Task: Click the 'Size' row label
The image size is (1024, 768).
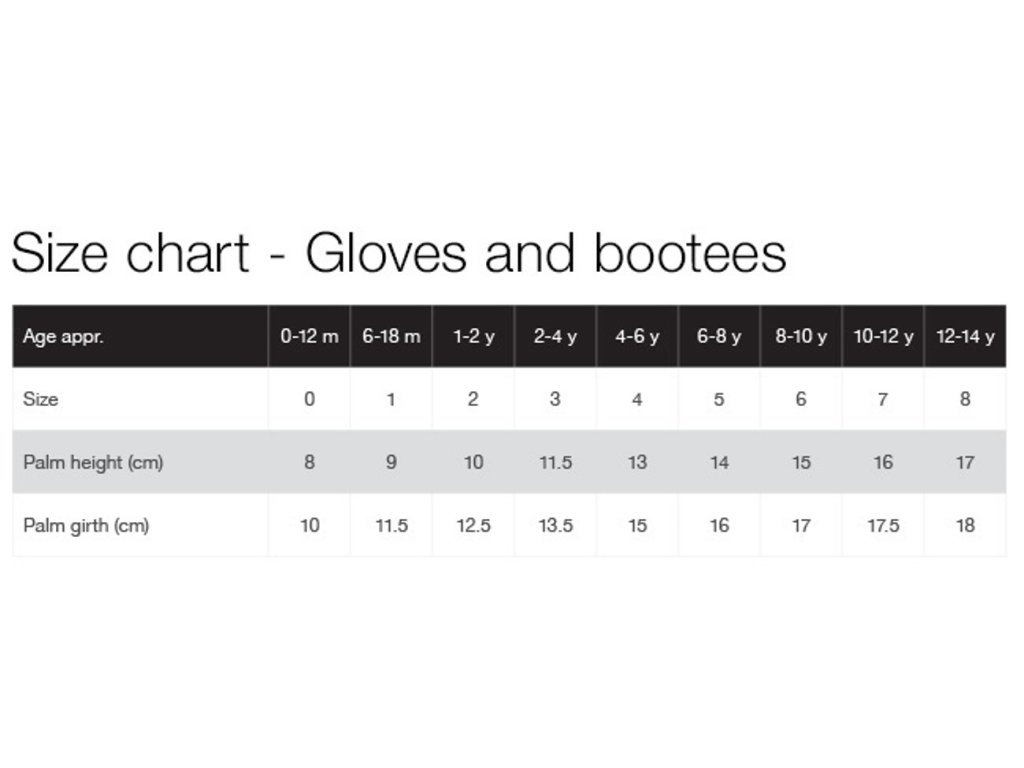Action: coord(41,399)
